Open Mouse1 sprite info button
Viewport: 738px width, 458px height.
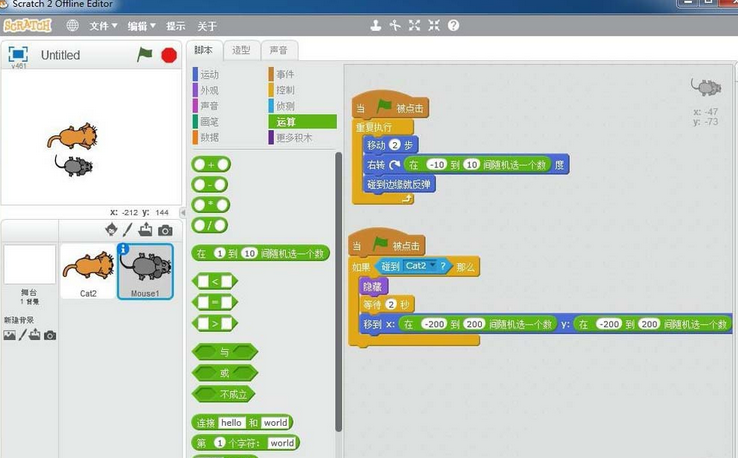coord(123,249)
